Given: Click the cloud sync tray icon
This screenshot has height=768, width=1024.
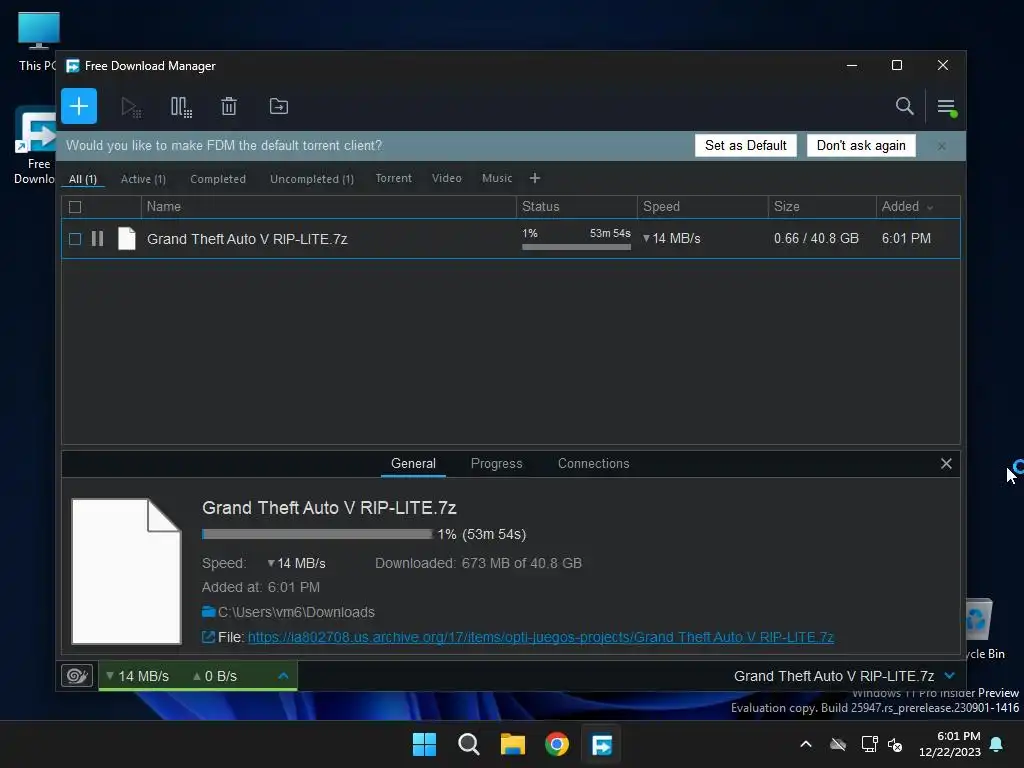Looking at the screenshot, I should coord(838,744).
